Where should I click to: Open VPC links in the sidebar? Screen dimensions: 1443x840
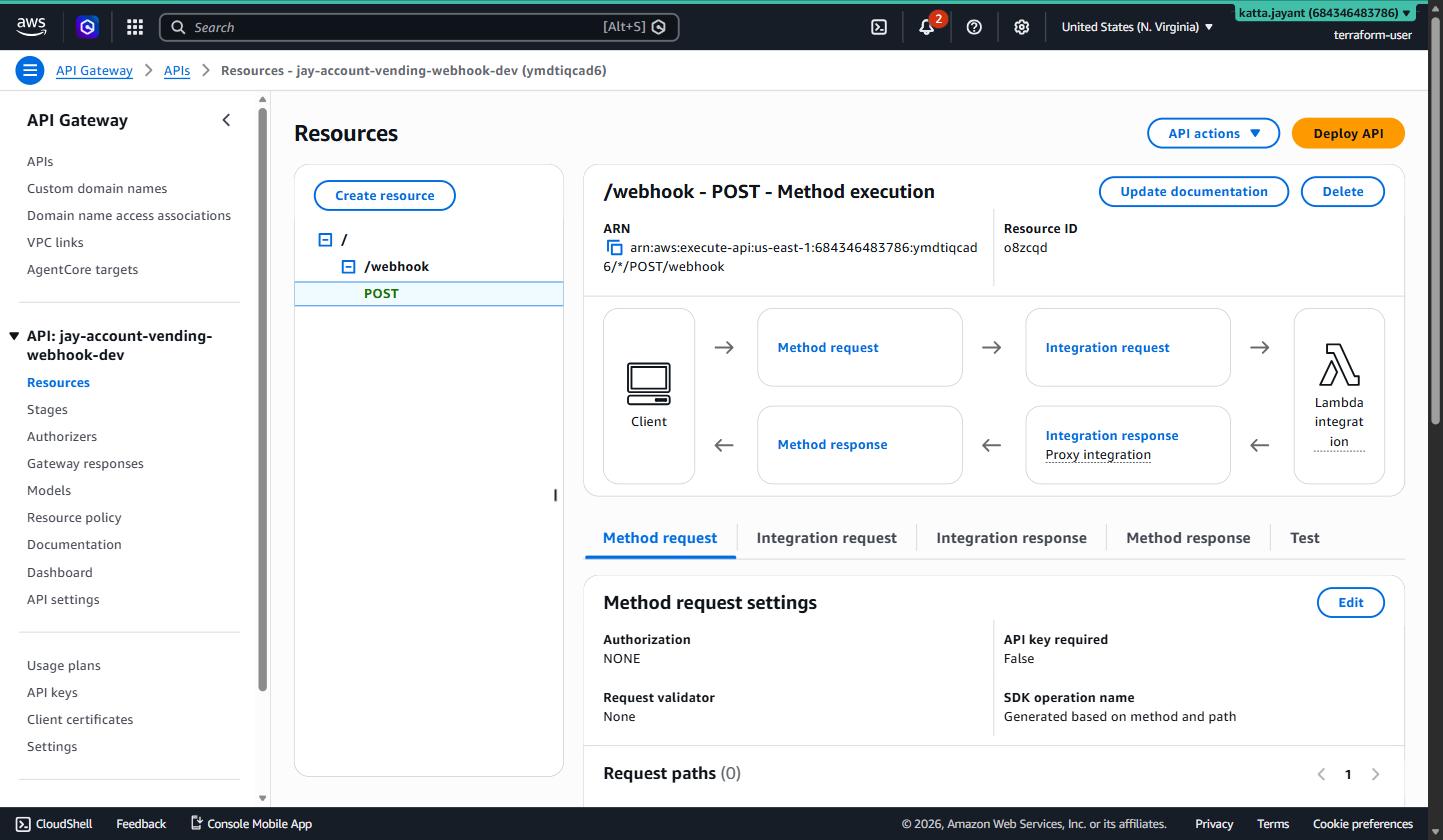coord(55,243)
